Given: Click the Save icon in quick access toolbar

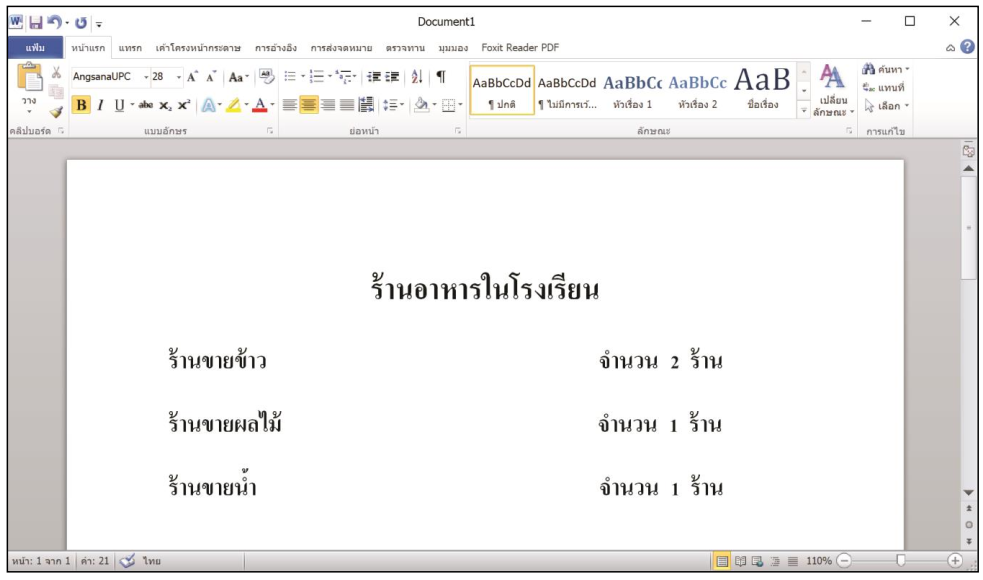Looking at the screenshot, I should click(x=36, y=21).
